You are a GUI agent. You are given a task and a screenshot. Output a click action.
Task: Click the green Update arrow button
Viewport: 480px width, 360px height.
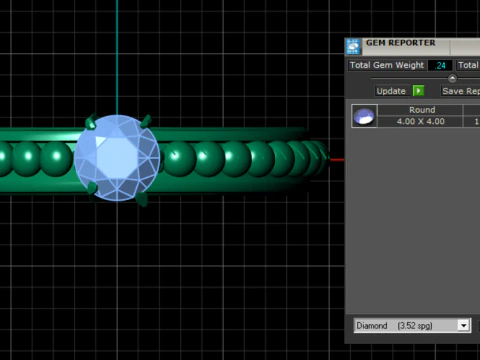[418, 91]
